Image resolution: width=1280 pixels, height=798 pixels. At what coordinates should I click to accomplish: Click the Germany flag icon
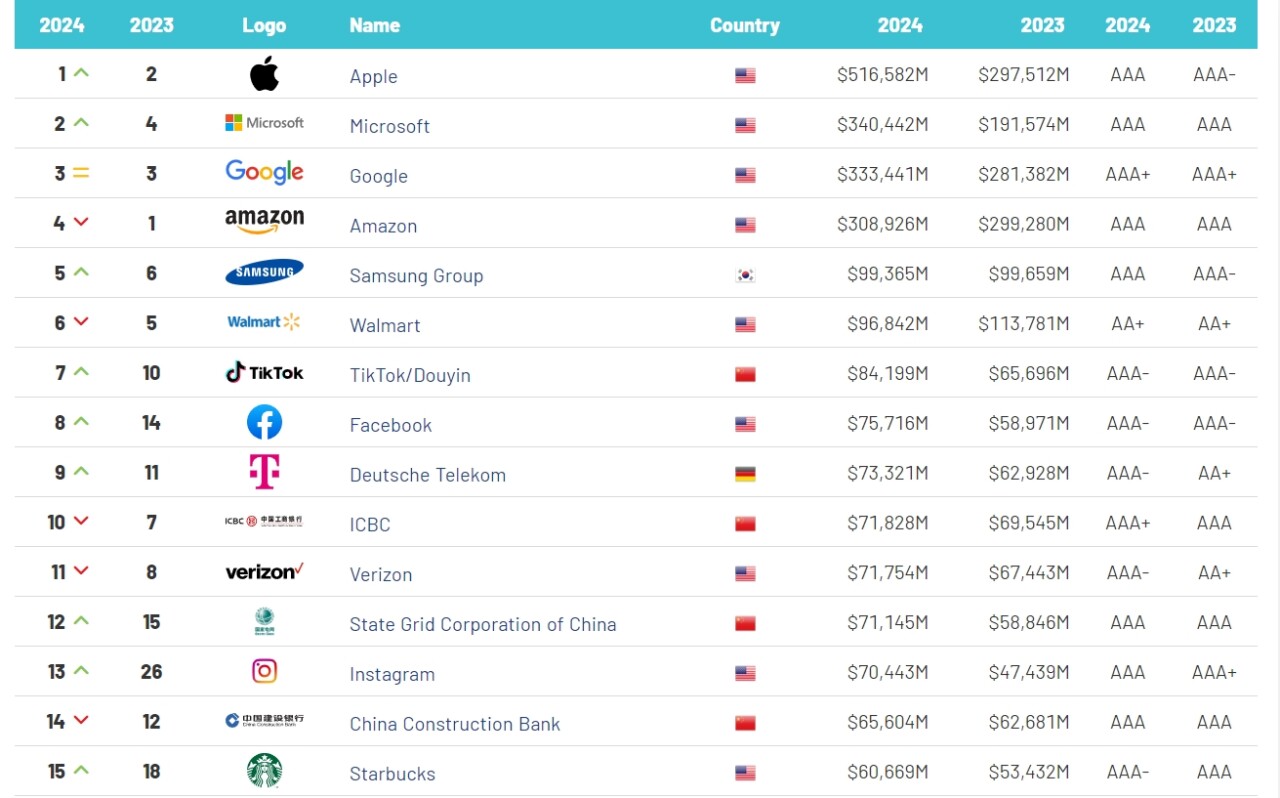click(x=745, y=474)
